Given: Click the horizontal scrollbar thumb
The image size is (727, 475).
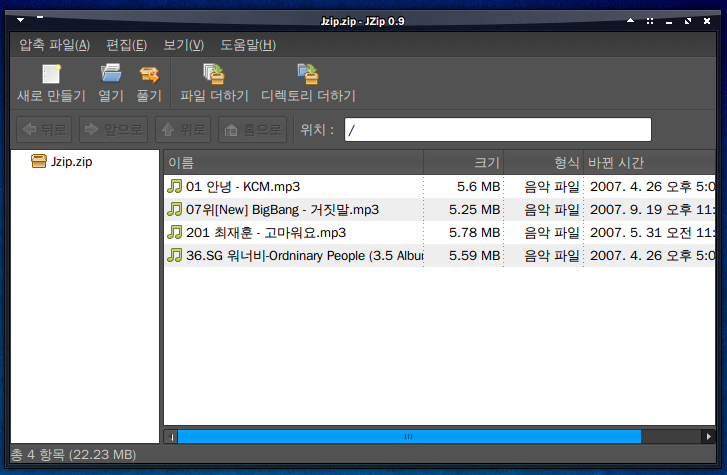Looking at the screenshot, I should coord(409,436).
